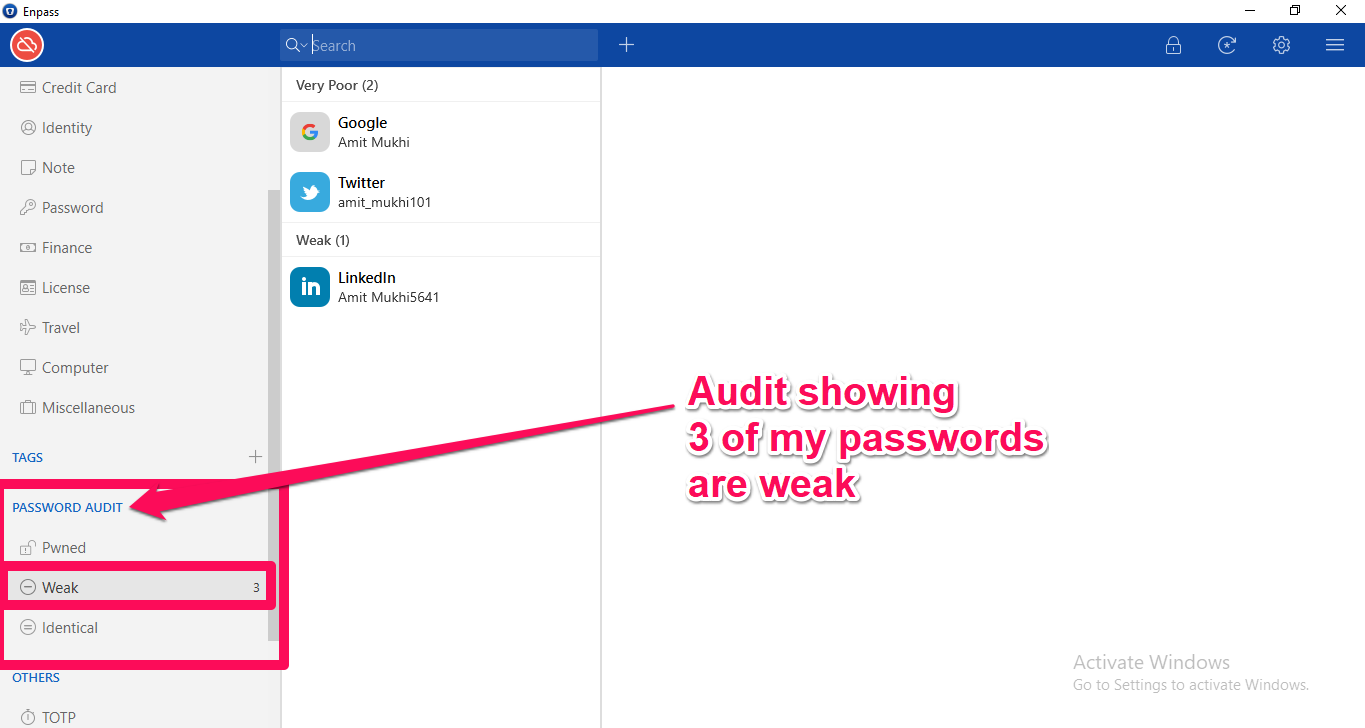Viewport: 1365px width, 728px height.
Task: Open the hamburger menu
Action: click(x=1334, y=45)
